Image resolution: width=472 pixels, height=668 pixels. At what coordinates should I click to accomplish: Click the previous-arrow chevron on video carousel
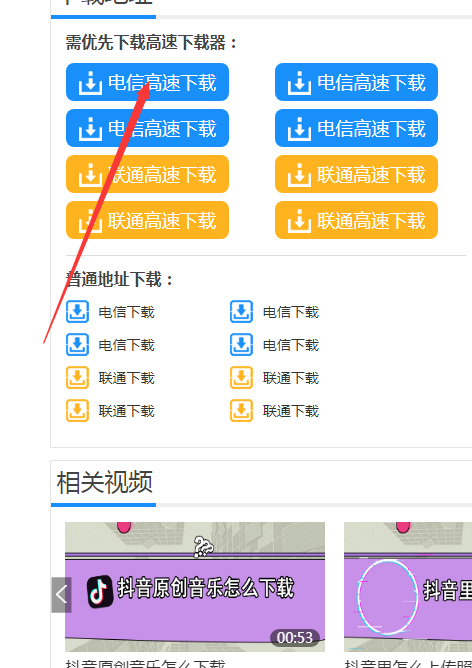pyautogui.click(x=61, y=595)
